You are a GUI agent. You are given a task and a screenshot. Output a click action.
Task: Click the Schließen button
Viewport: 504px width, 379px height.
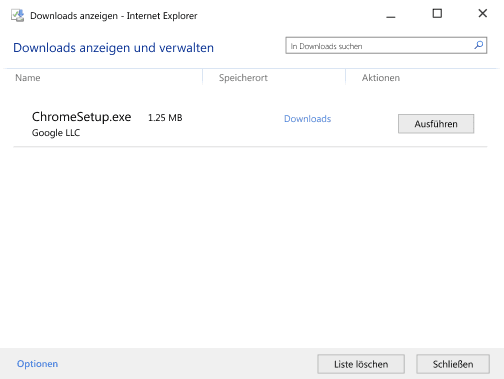point(453,364)
